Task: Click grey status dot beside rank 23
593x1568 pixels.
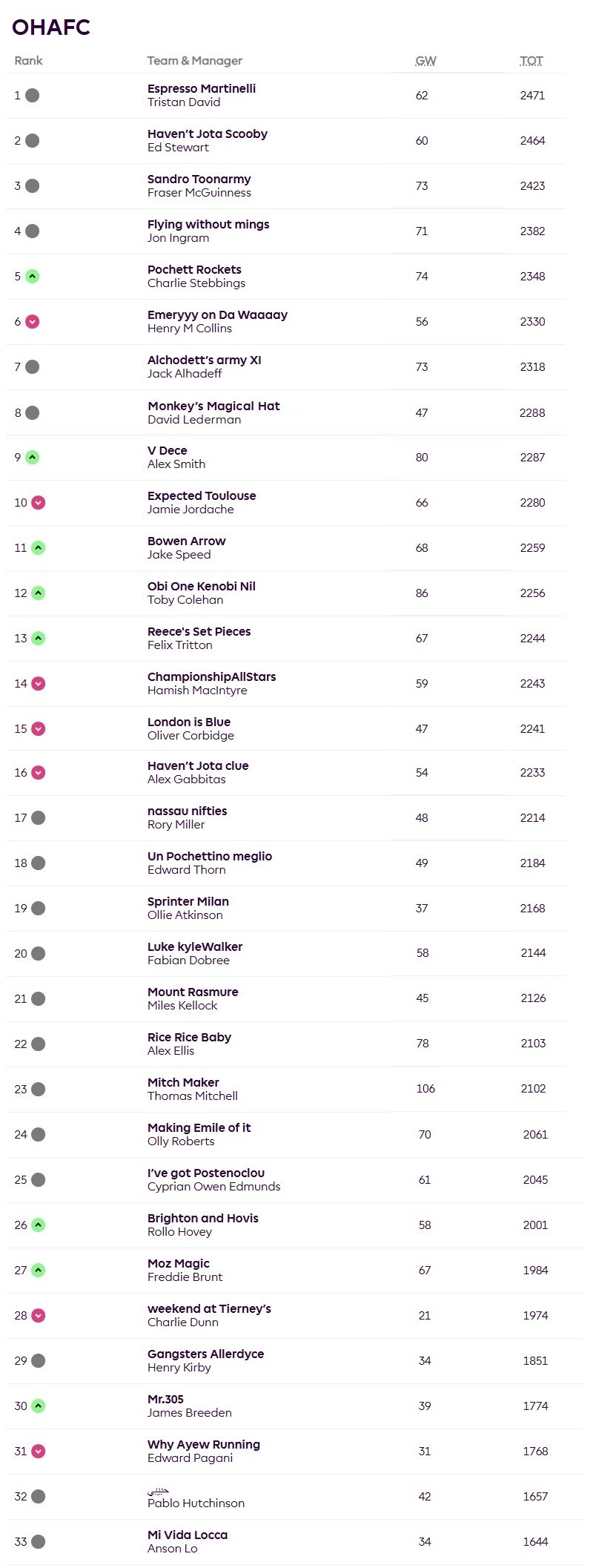Action: coord(39,1089)
